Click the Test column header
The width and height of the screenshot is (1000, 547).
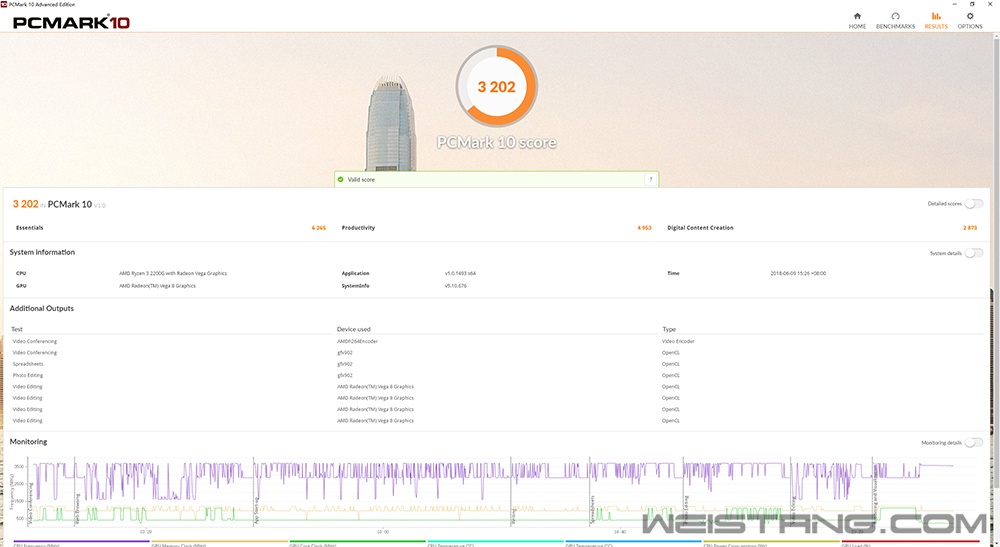[17, 330]
